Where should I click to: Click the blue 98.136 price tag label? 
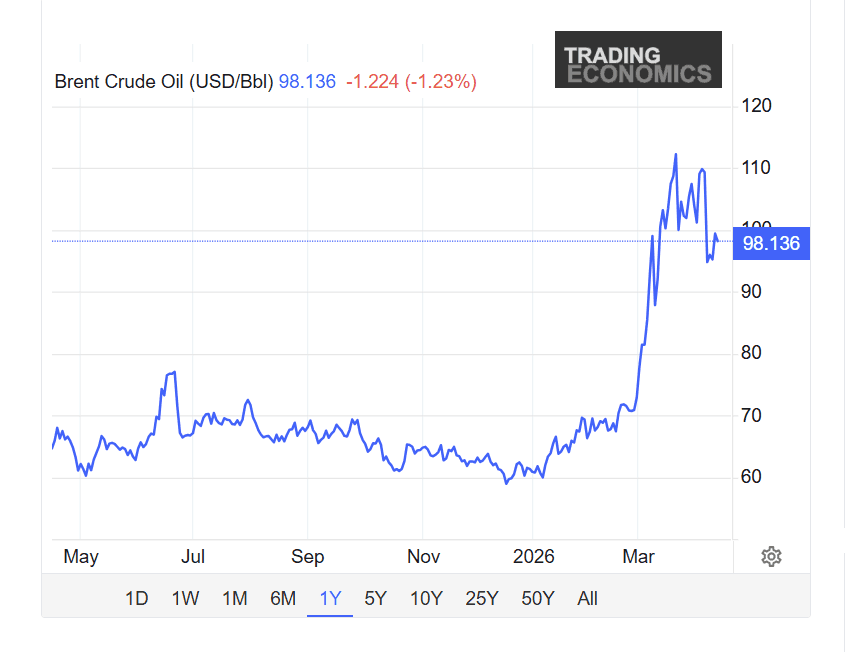coord(771,243)
